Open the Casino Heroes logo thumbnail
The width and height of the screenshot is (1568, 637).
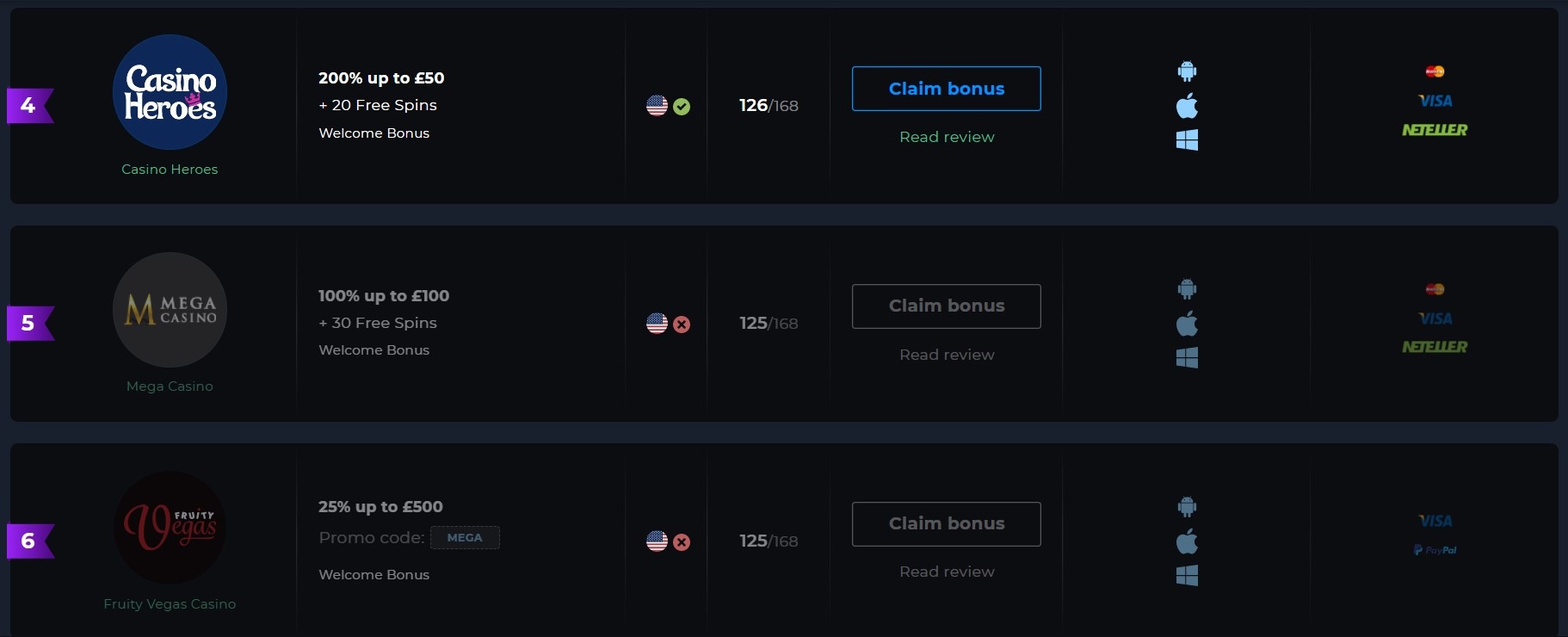pos(170,92)
